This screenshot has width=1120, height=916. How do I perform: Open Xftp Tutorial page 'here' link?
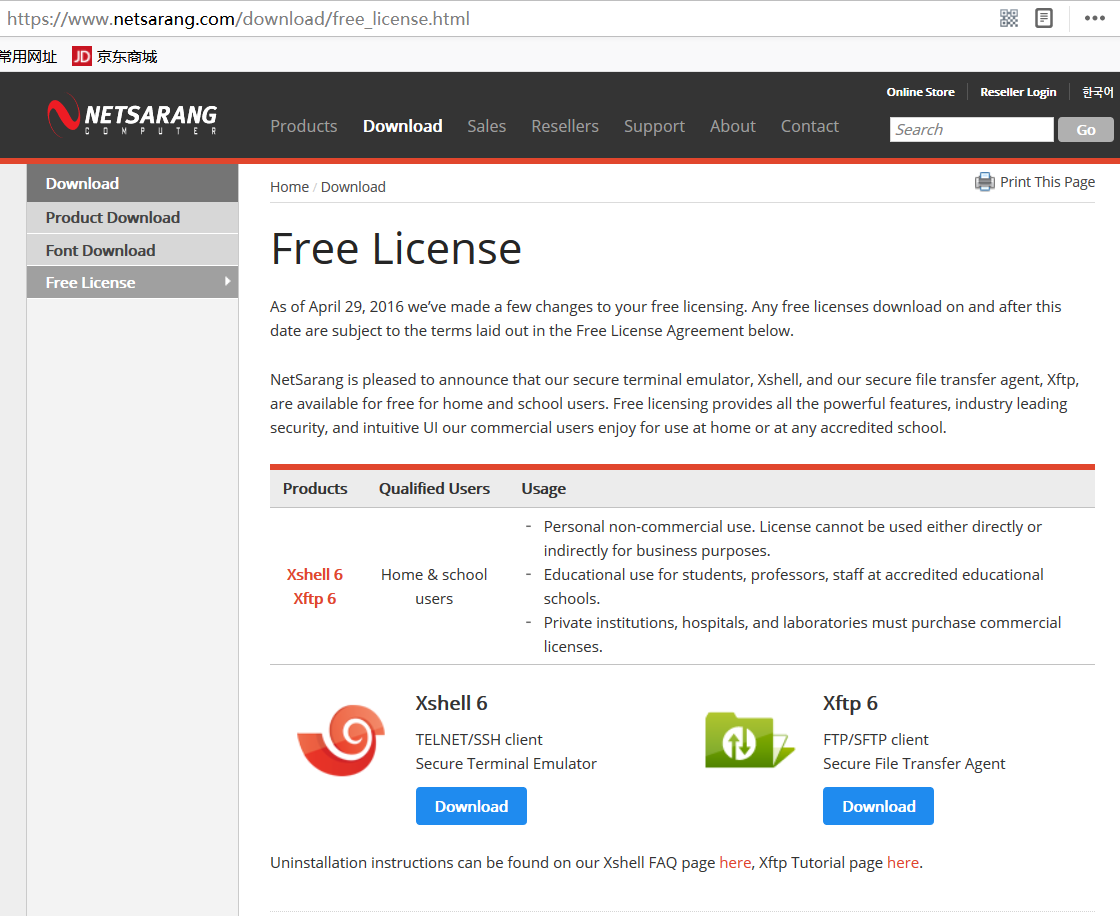(903, 862)
